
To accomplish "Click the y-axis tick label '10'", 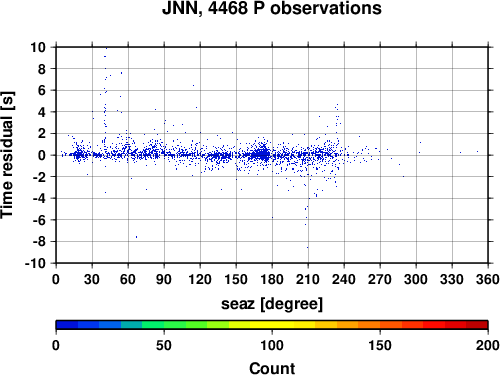I will 38,47.
